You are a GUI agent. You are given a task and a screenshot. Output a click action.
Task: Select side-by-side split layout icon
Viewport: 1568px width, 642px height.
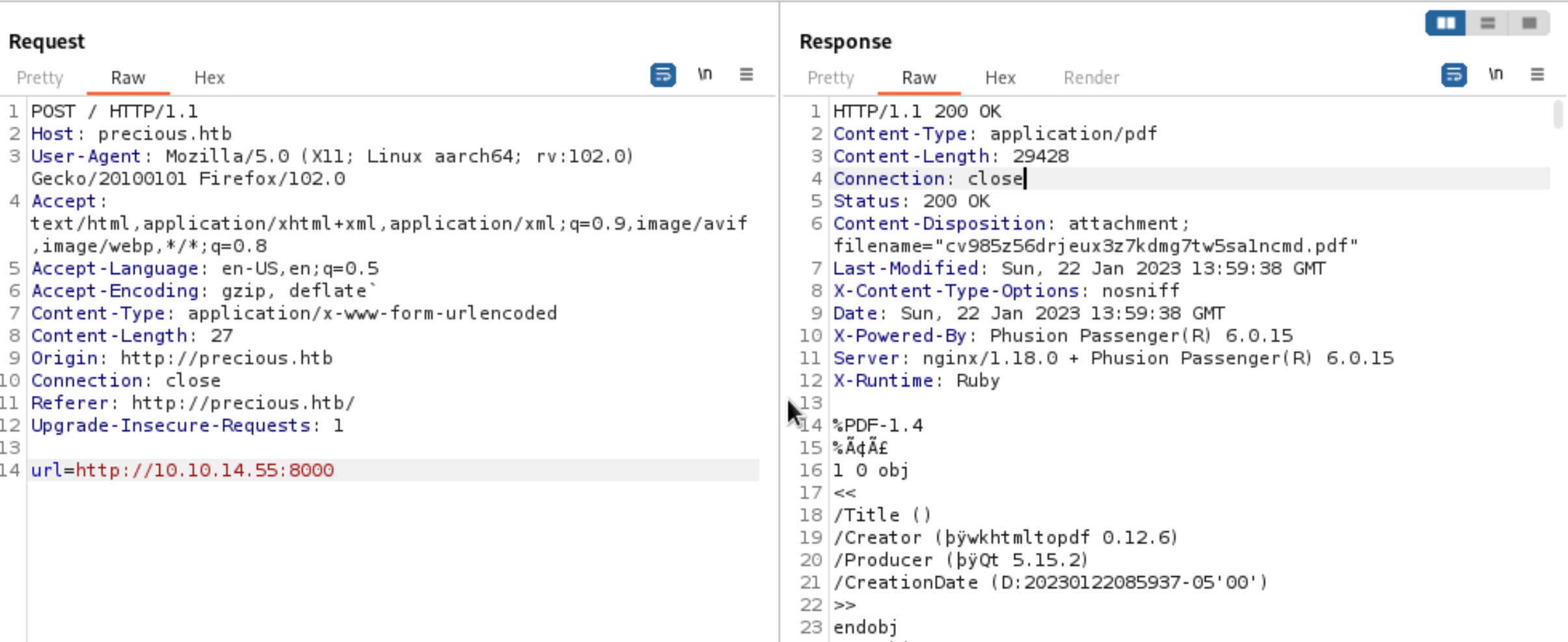click(1445, 23)
